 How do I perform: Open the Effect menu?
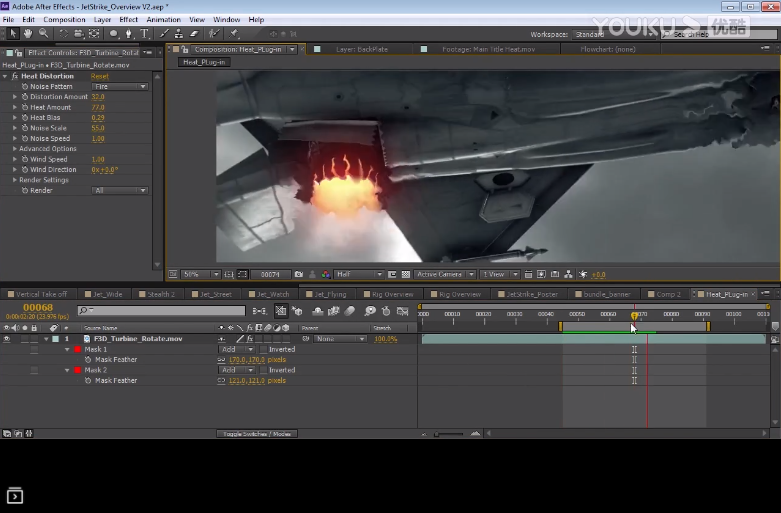tap(129, 19)
